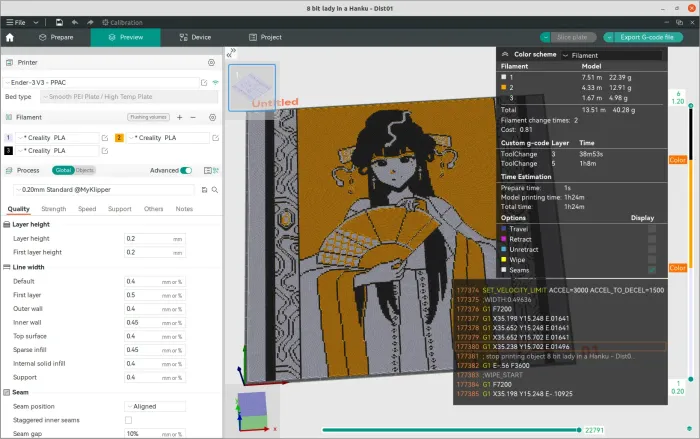Open Flushing volumes settings
This screenshot has height=439, width=700.
149,117
